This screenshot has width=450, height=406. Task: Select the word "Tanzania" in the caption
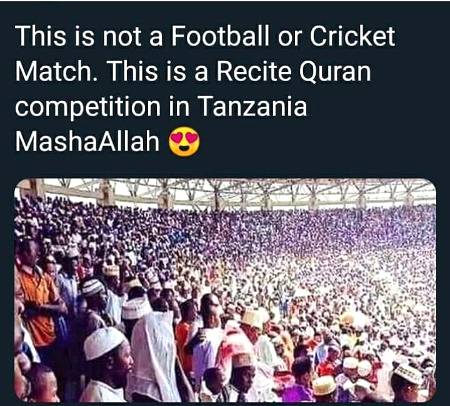coord(252,107)
